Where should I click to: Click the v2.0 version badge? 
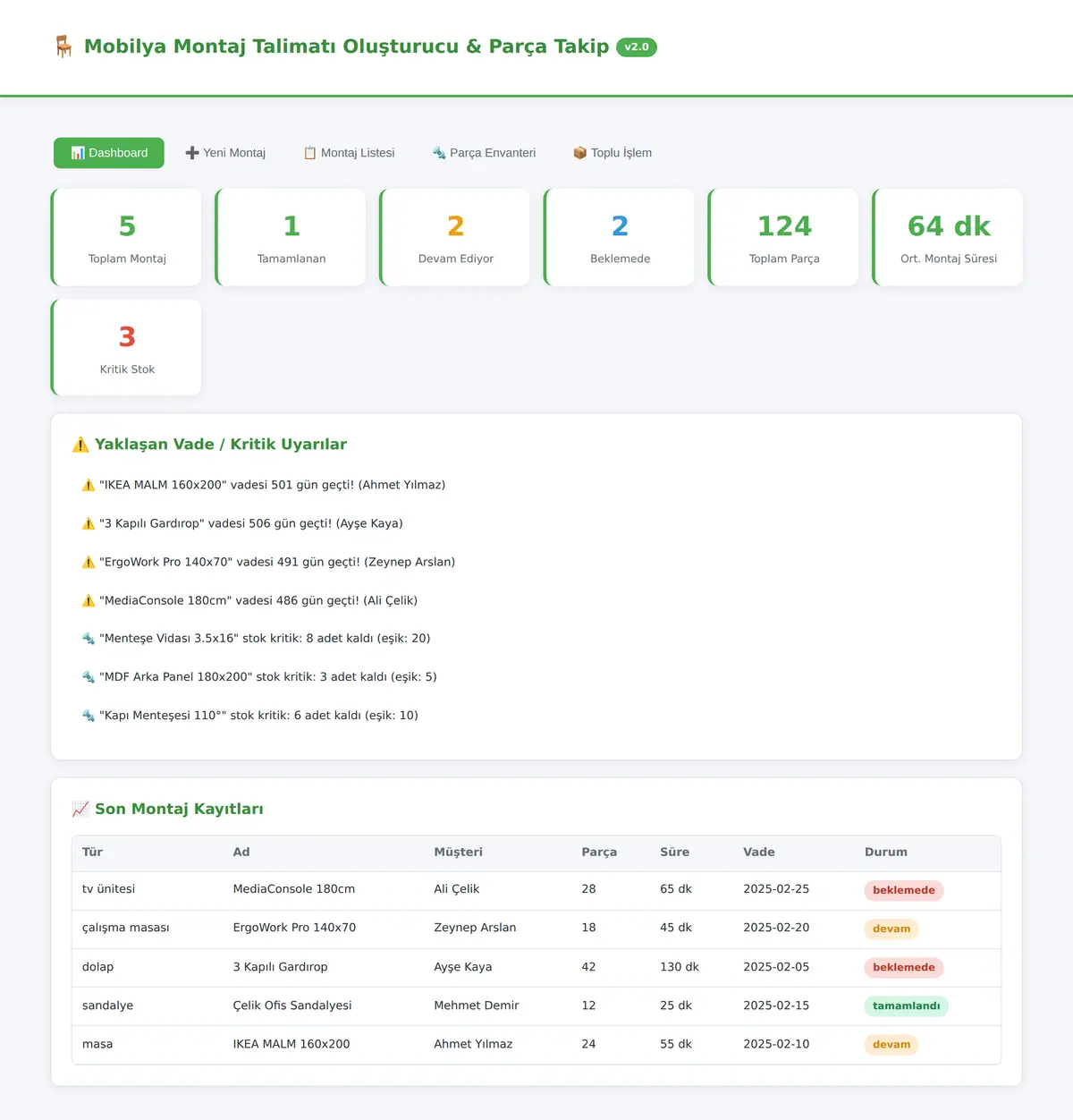(x=637, y=47)
